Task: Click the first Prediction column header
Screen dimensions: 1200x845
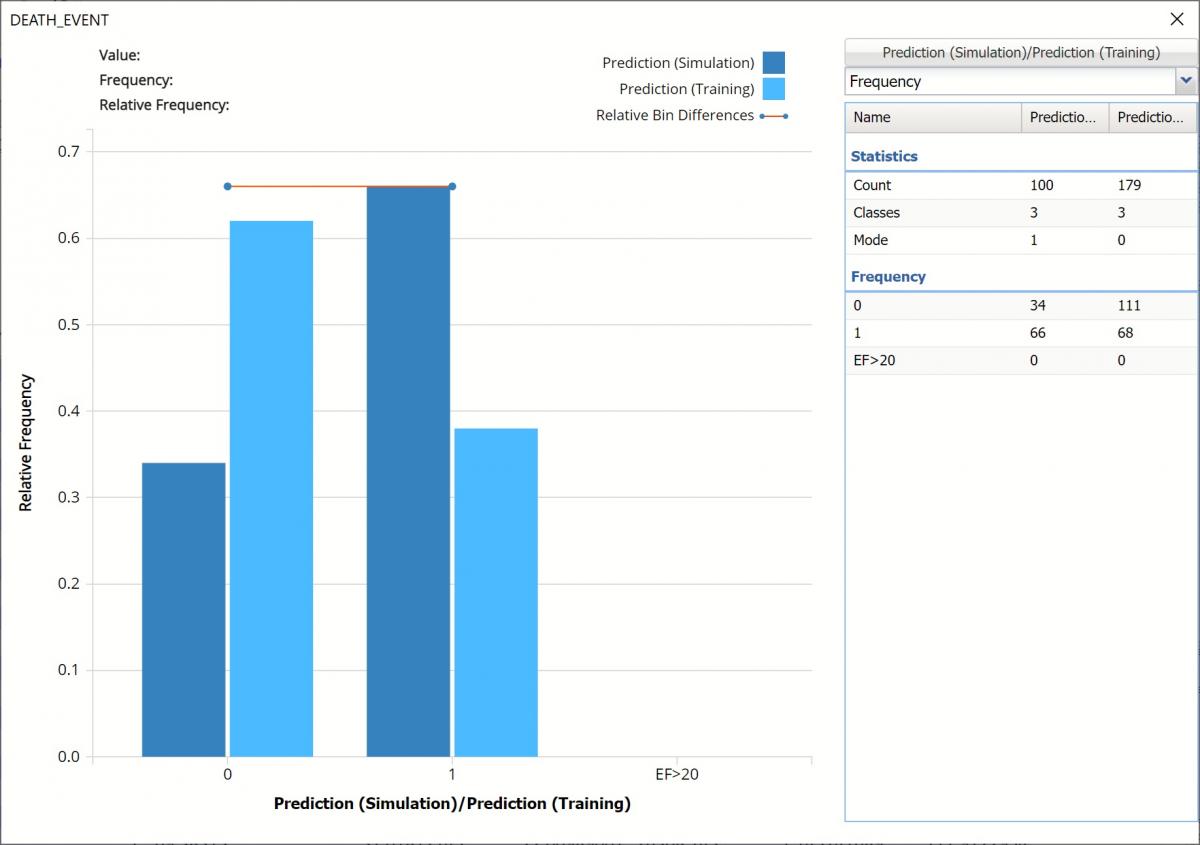Action: tap(1064, 117)
